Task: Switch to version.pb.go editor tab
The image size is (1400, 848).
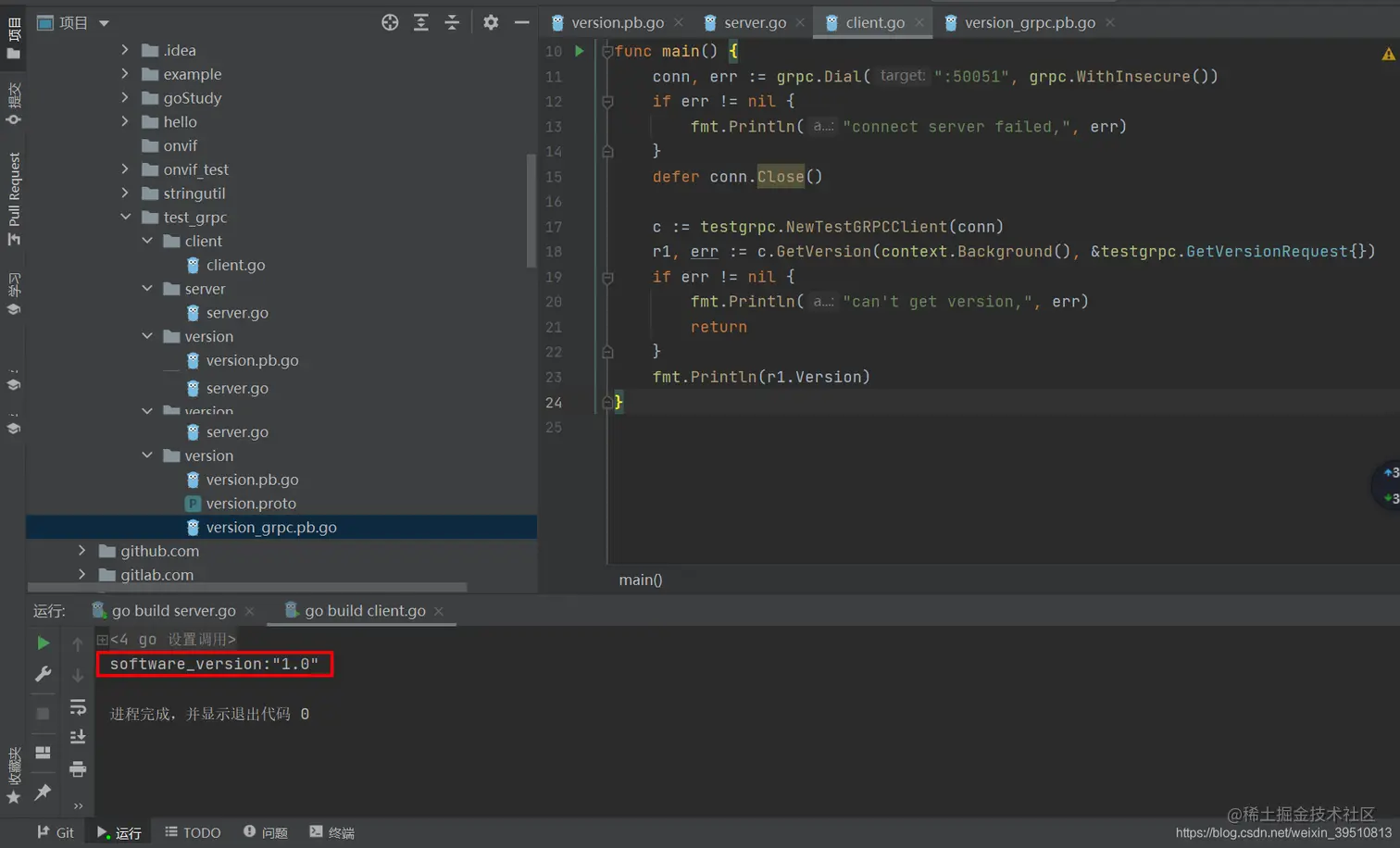Action: pyautogui.click(x=618, y=22)
